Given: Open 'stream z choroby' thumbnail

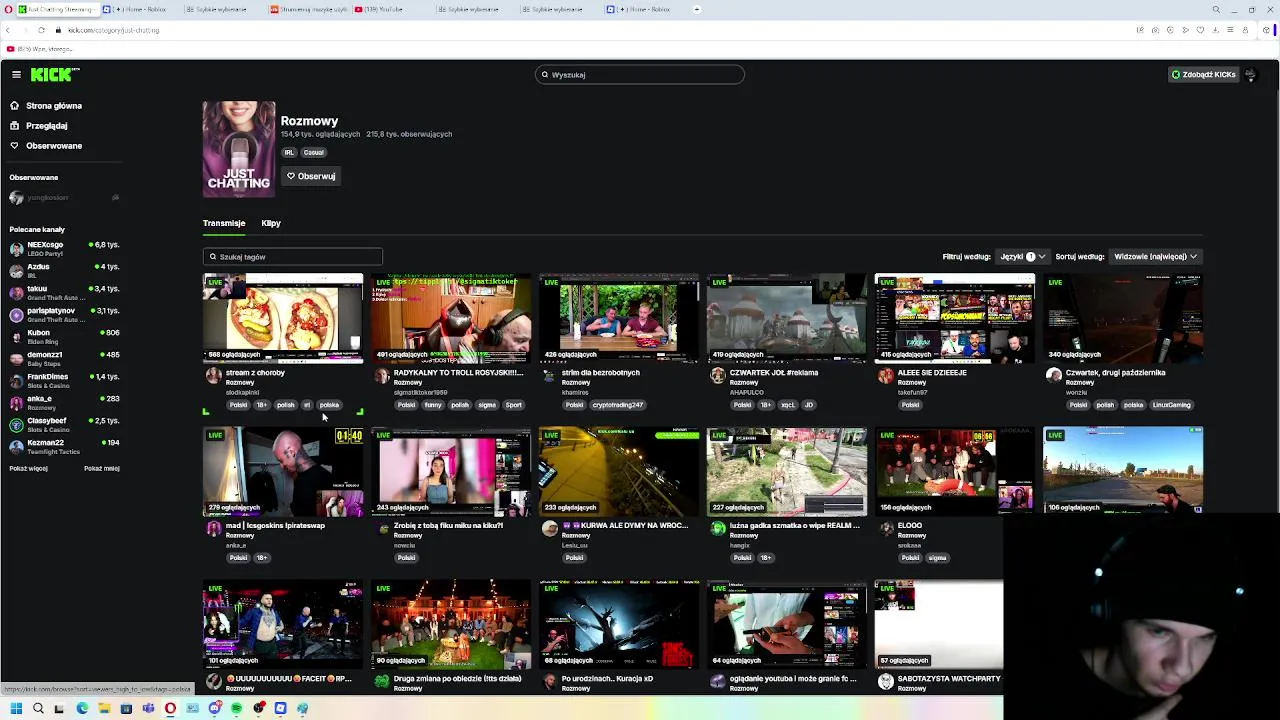Looking at the screenshot, I should tap(283, 318).
